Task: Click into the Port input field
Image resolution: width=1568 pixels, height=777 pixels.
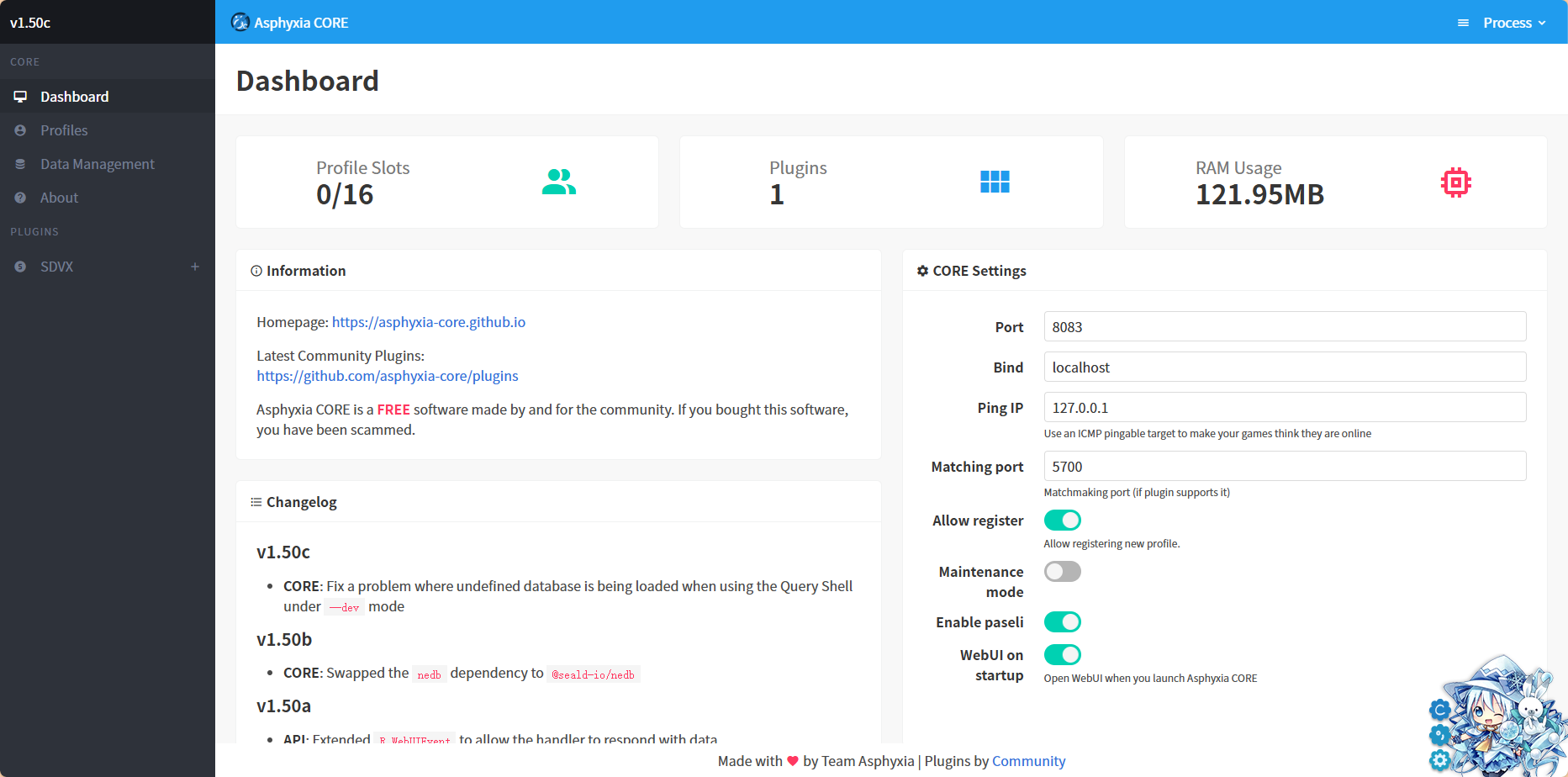Action: click(x=1284, y=327)
